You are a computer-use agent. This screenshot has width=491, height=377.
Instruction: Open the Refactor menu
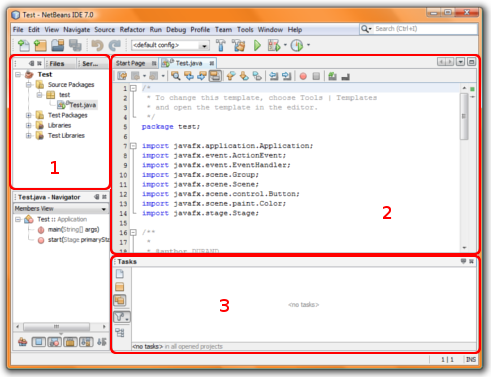click(132, 30)
